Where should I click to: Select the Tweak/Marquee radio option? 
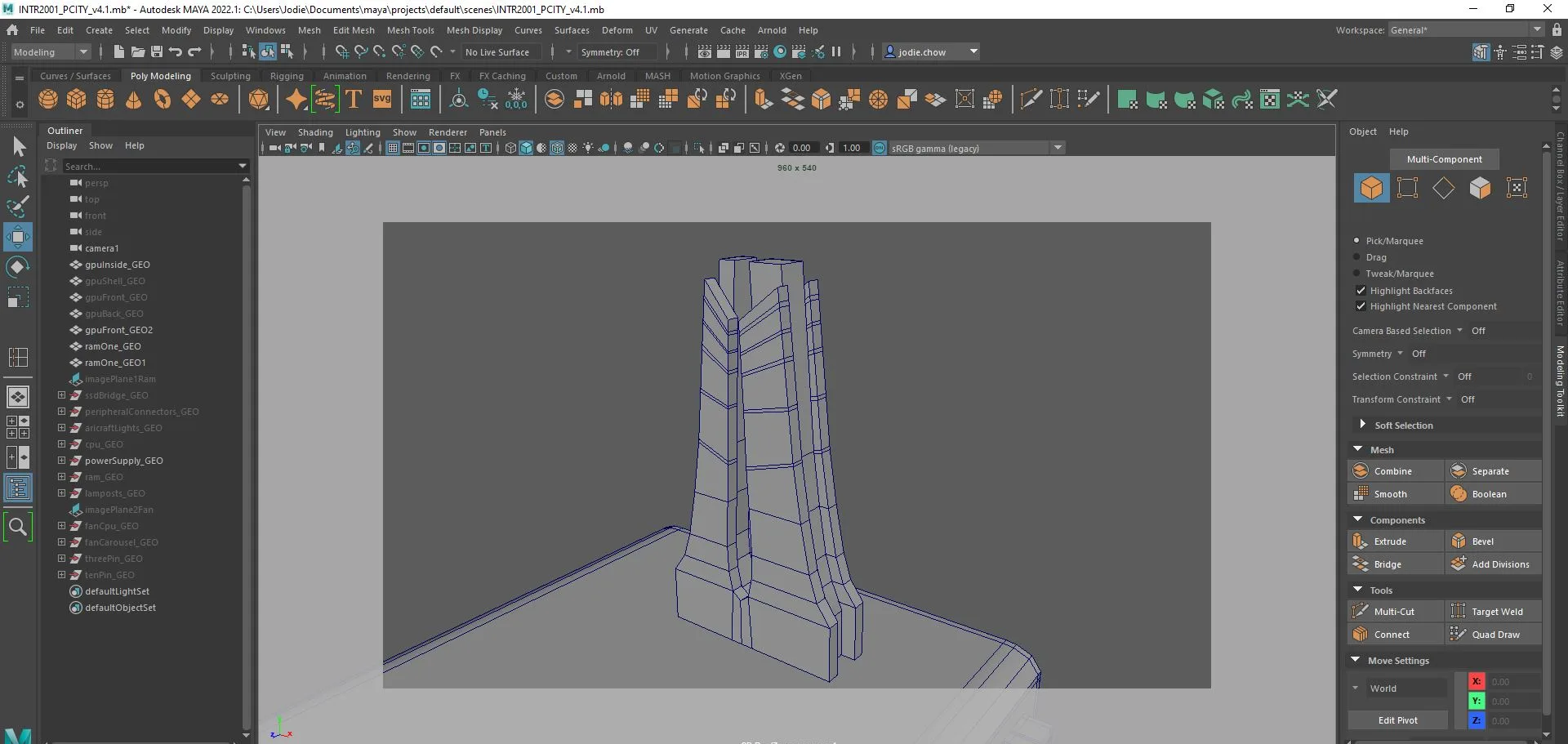1356,274
